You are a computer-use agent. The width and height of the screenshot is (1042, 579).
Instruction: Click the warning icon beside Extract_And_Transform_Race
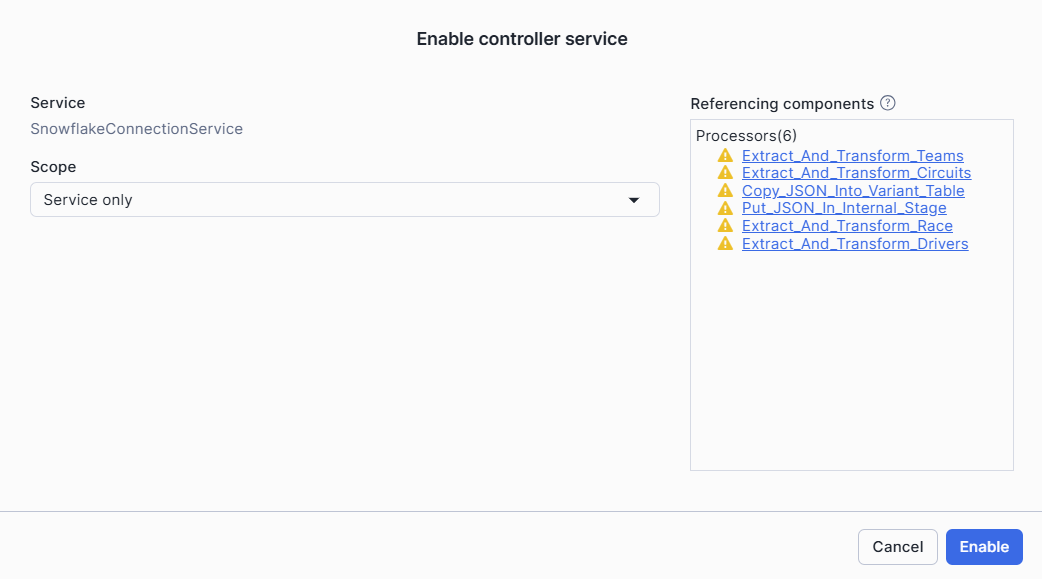726,226
